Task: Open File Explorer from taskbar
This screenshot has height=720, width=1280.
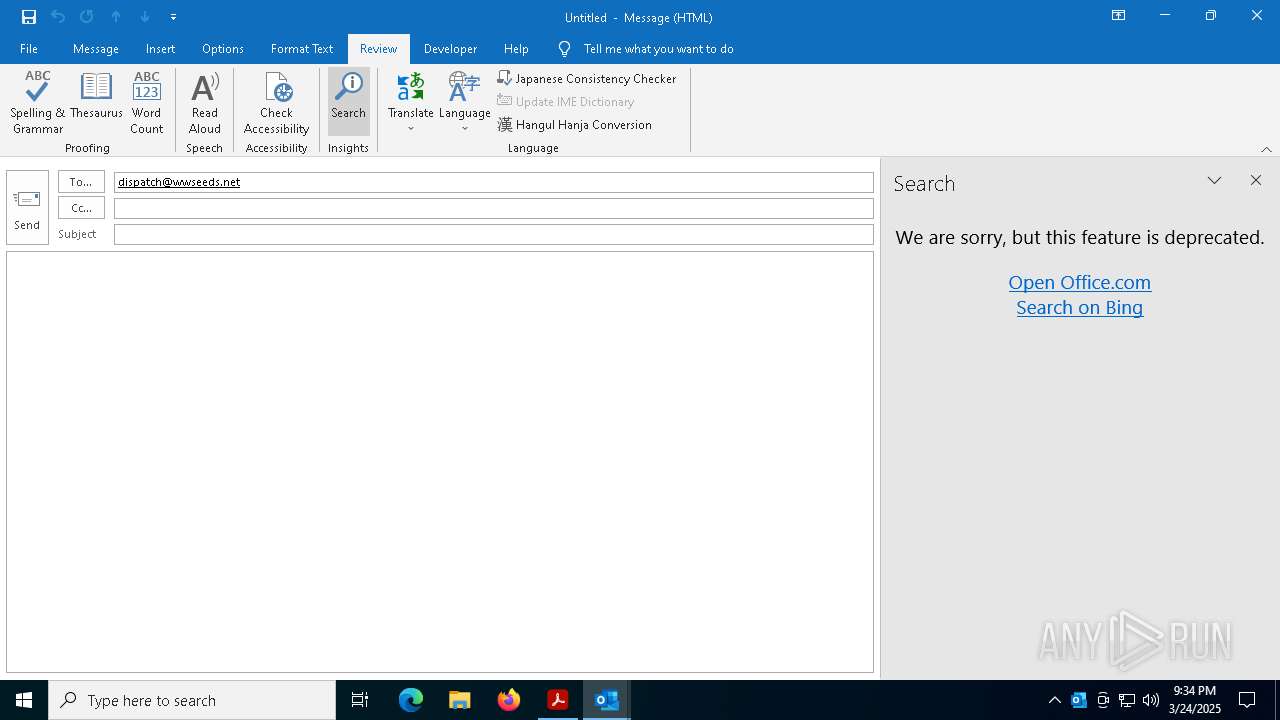Action: click(460, 700)
